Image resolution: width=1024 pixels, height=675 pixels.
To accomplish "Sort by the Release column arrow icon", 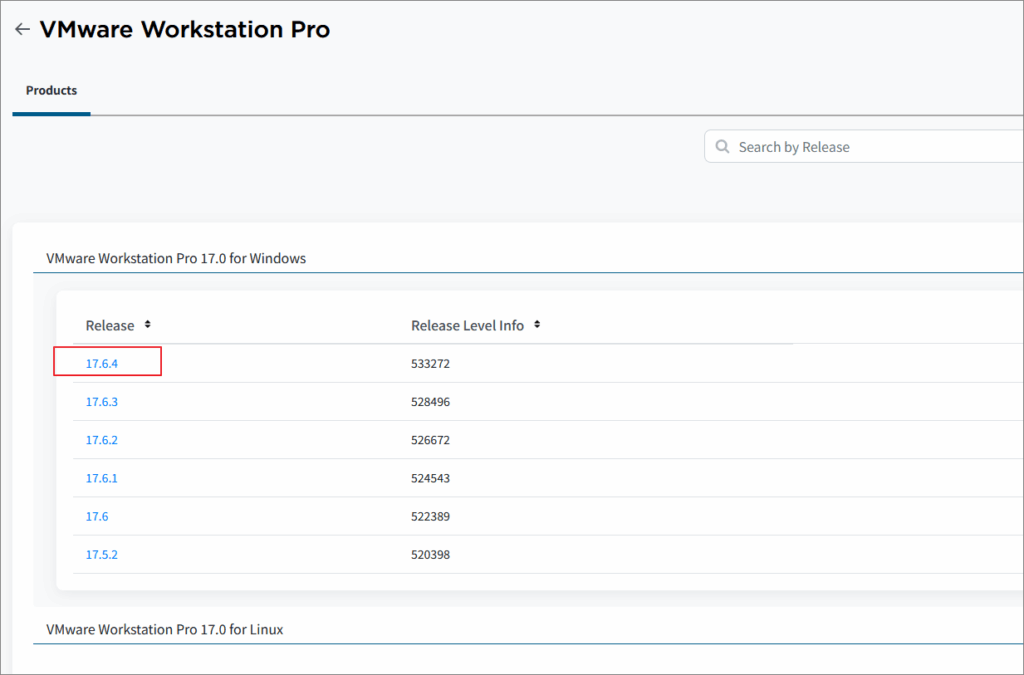I will click(x=148, y=325).
